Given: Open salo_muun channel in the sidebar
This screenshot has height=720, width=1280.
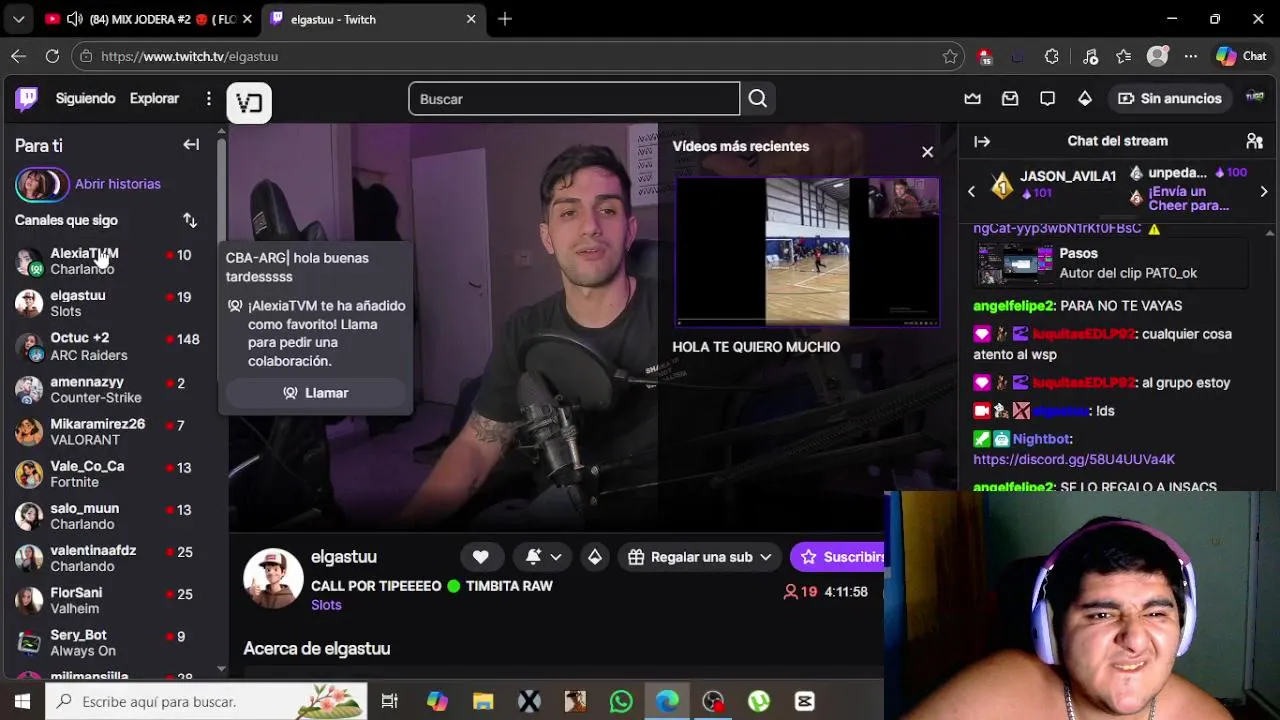Looking at the screenshot, I should (x=108, y=516).
